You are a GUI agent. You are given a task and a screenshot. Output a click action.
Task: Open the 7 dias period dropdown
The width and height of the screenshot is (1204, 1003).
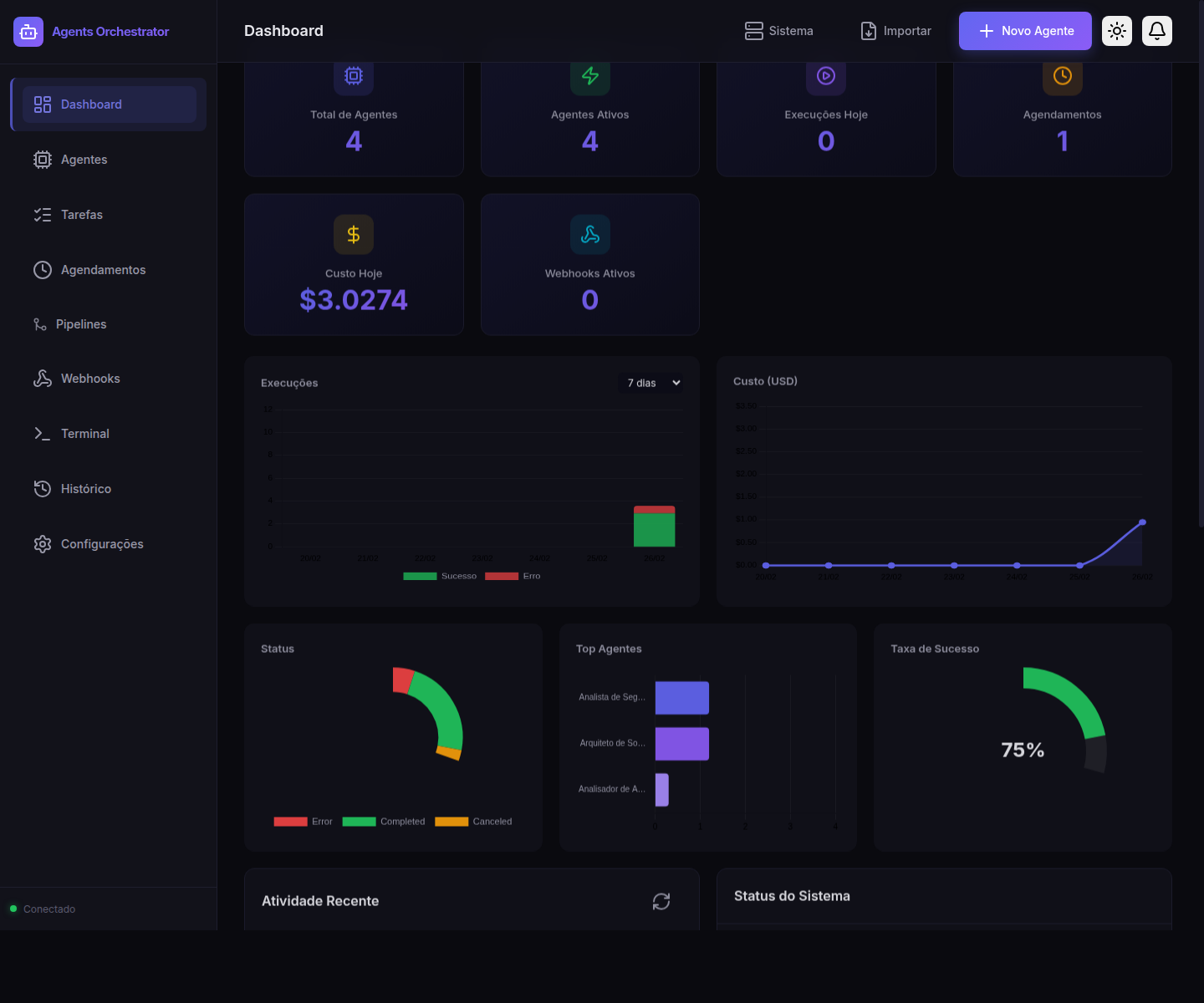[650, 382]
